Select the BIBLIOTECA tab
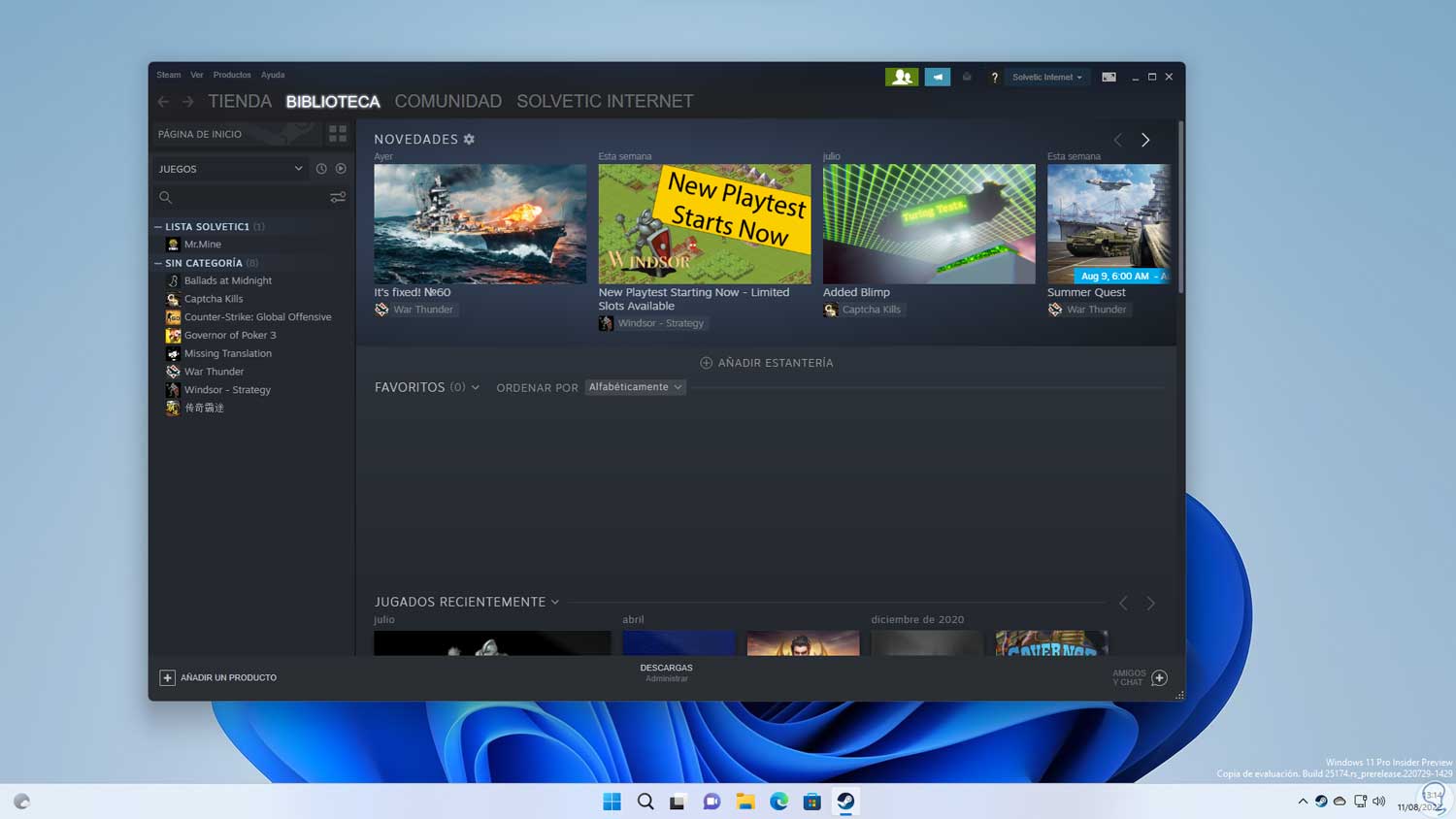The width and height of the screenshot is (1456, 819). [x=333, y=101]
